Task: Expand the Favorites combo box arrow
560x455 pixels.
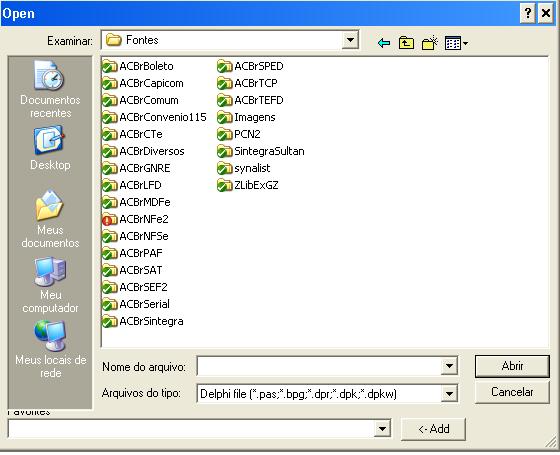Action: pos(382,428)
